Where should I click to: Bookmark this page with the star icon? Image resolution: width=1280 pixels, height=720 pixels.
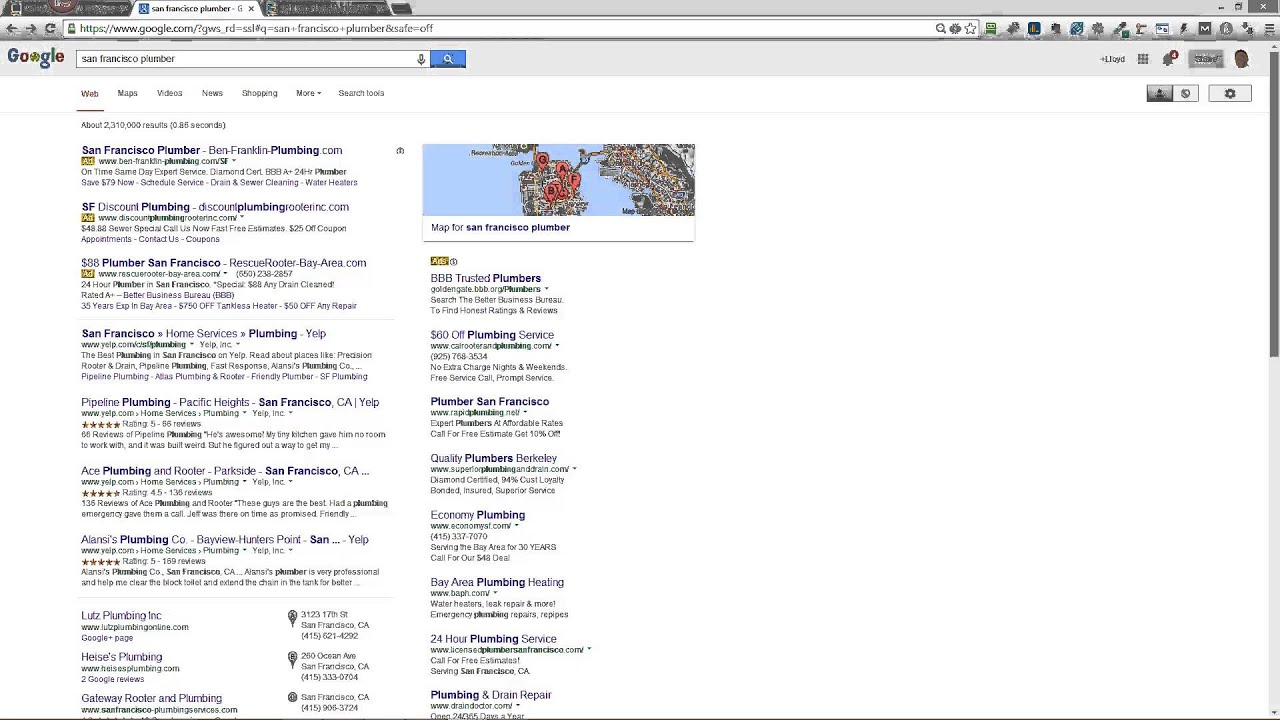pos(970,29)
